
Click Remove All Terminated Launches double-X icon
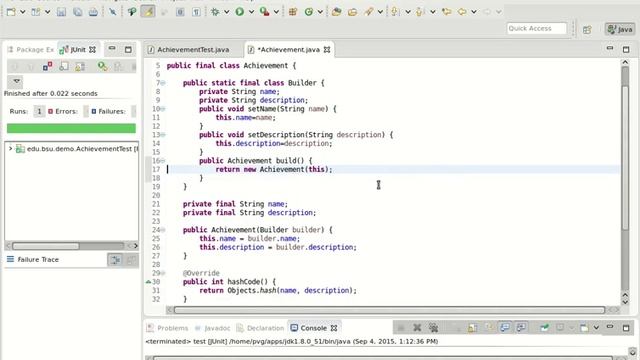coord(433,327)
